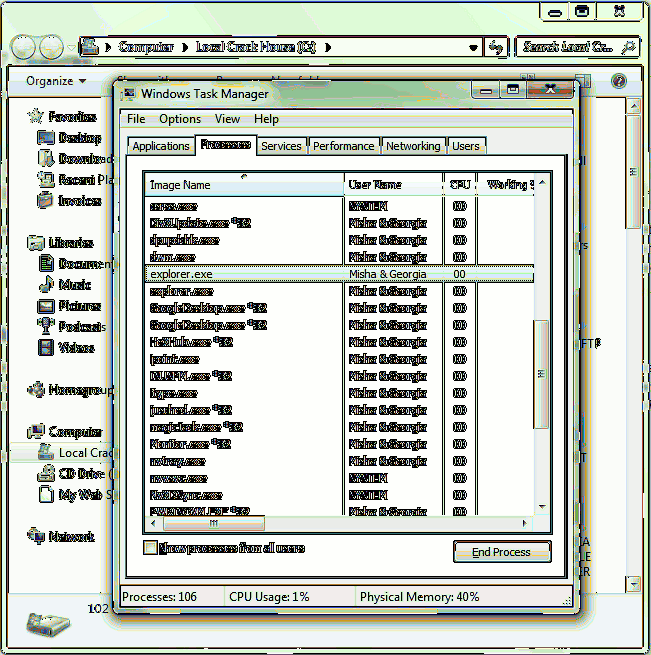Open Task Manager View menu
This screenshot has width=651, height=655.
coord(227,119)
